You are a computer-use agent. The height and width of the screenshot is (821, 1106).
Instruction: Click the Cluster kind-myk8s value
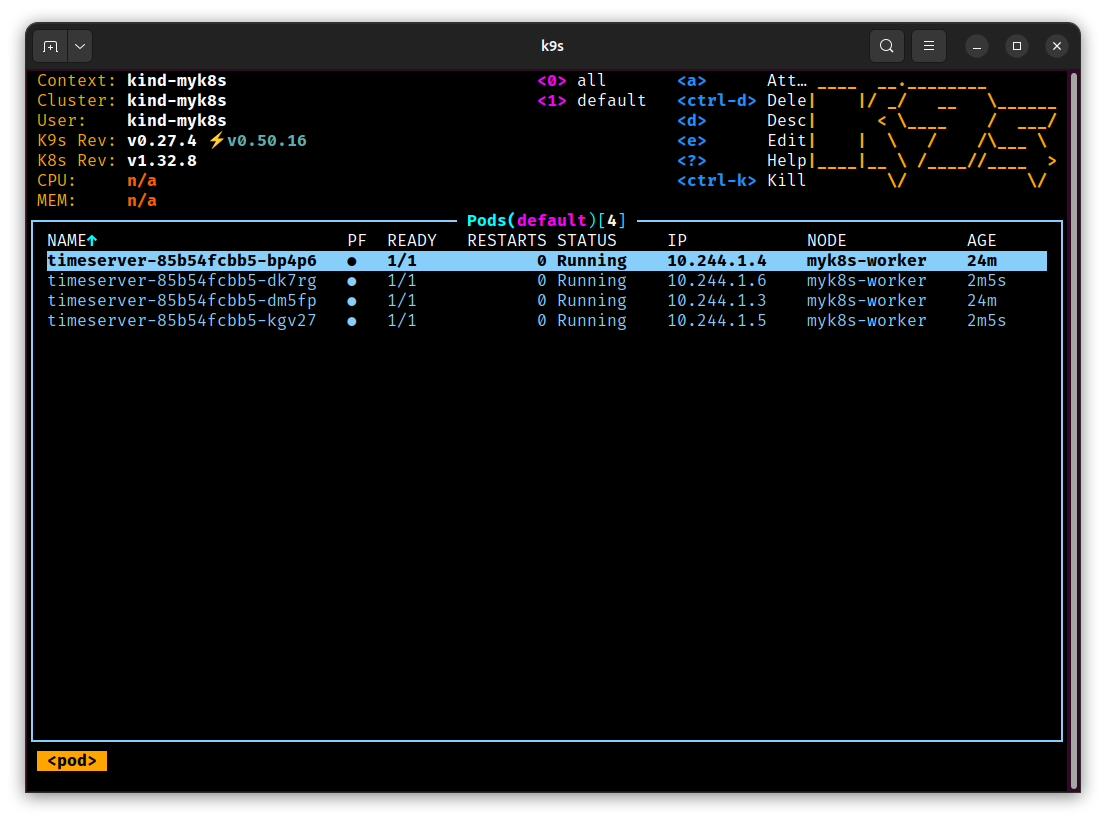pyautogui.click(x=176, y=101)
